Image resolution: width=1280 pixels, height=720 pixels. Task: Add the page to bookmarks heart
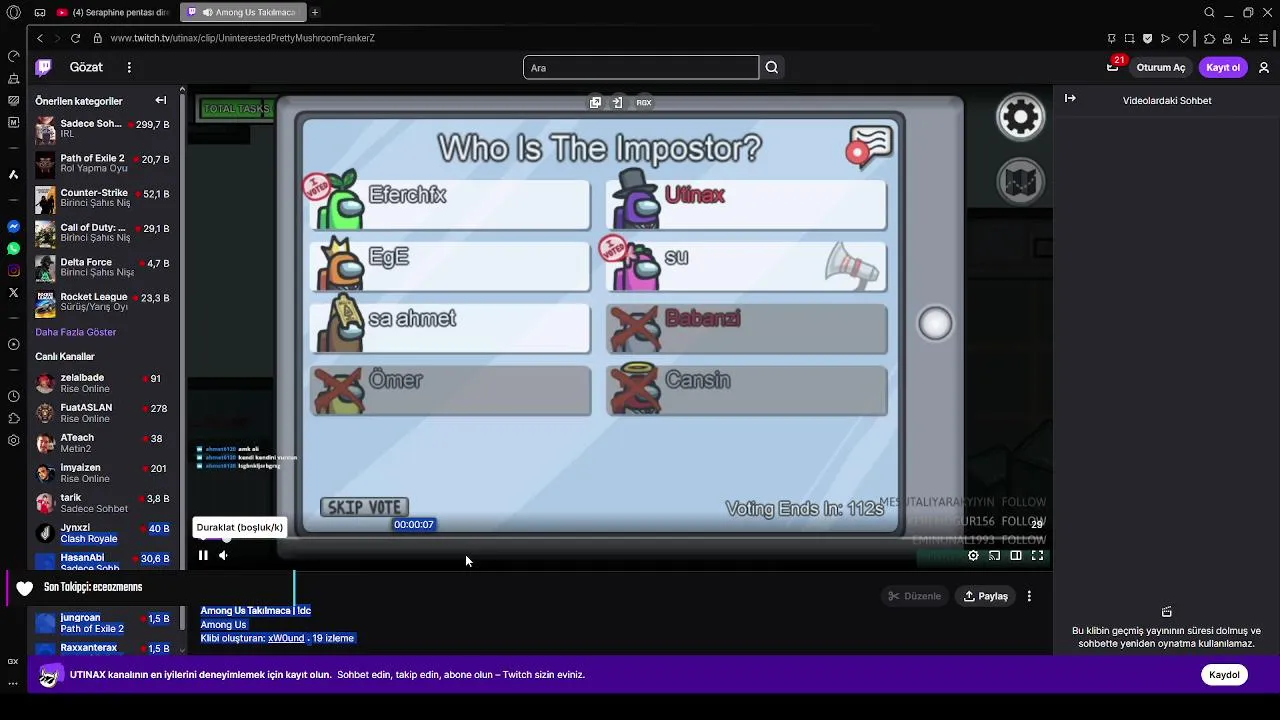pos(1184,38)
